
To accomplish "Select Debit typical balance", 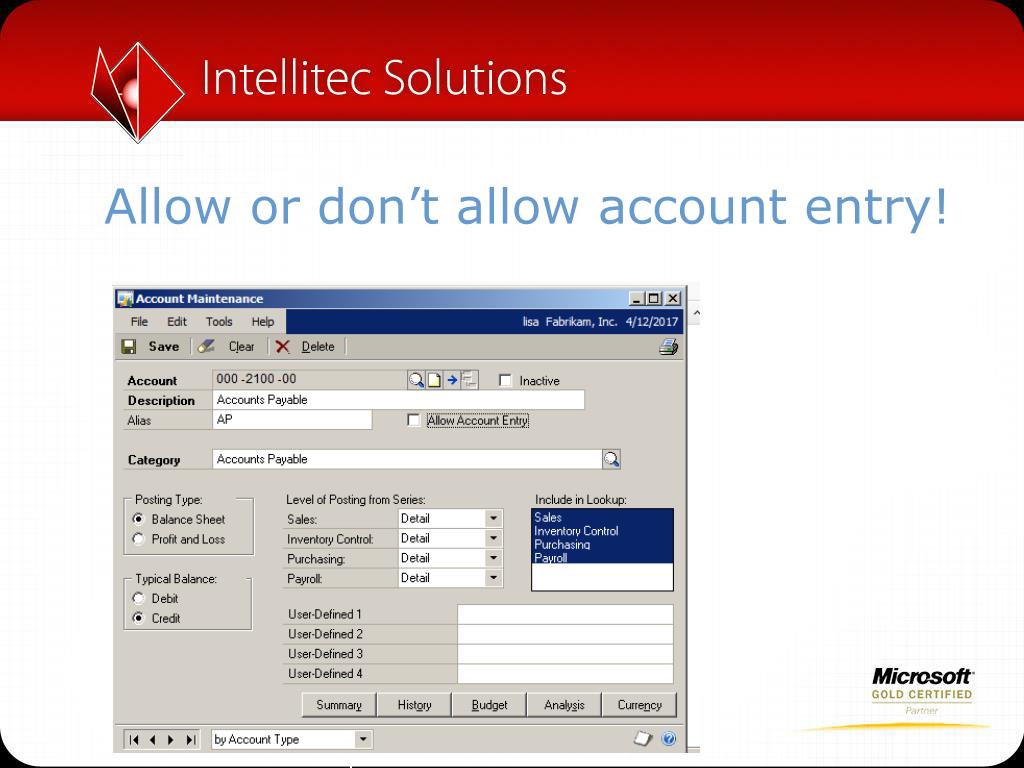I will tap(138, 598).
